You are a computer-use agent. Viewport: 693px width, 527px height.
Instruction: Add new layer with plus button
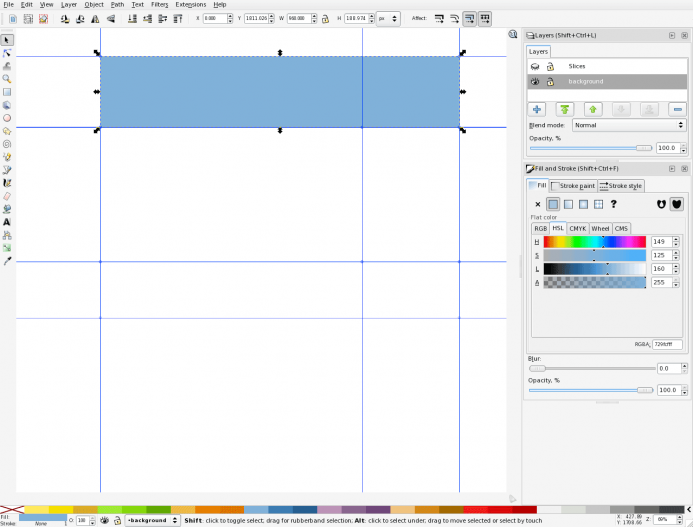tap(537, 109)
